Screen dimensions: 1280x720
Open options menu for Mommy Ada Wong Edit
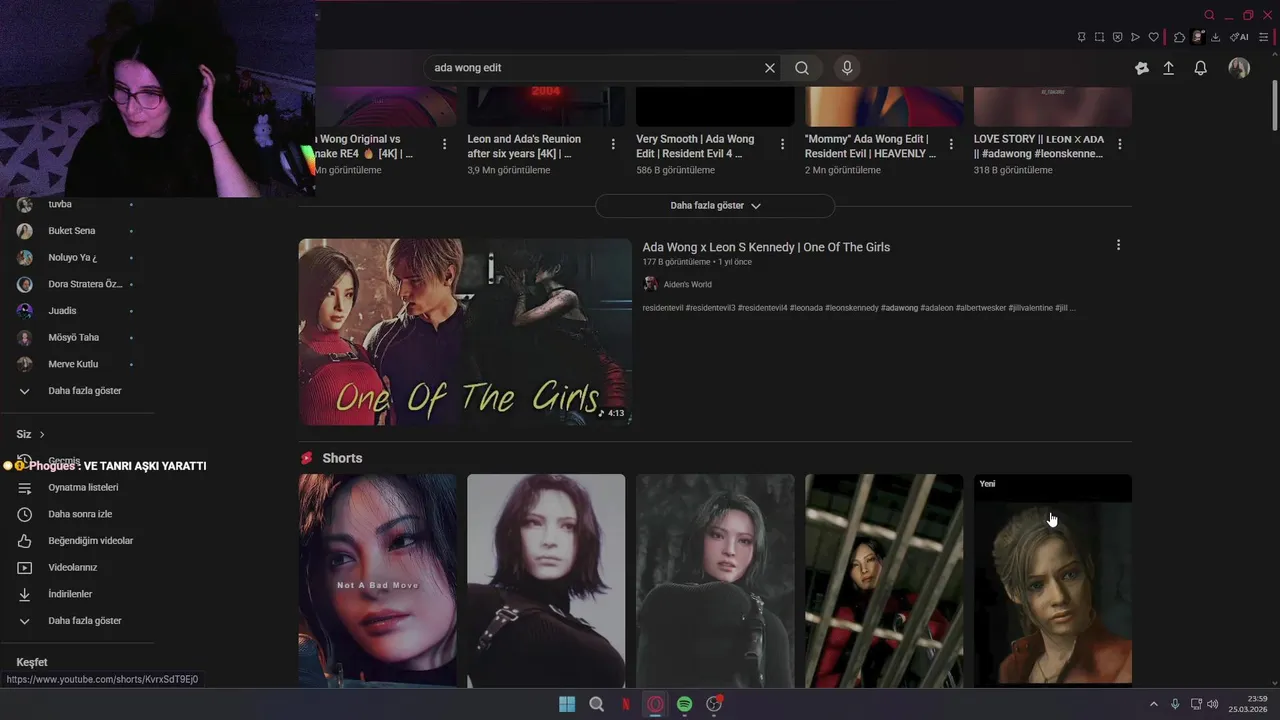coord(951,144)
